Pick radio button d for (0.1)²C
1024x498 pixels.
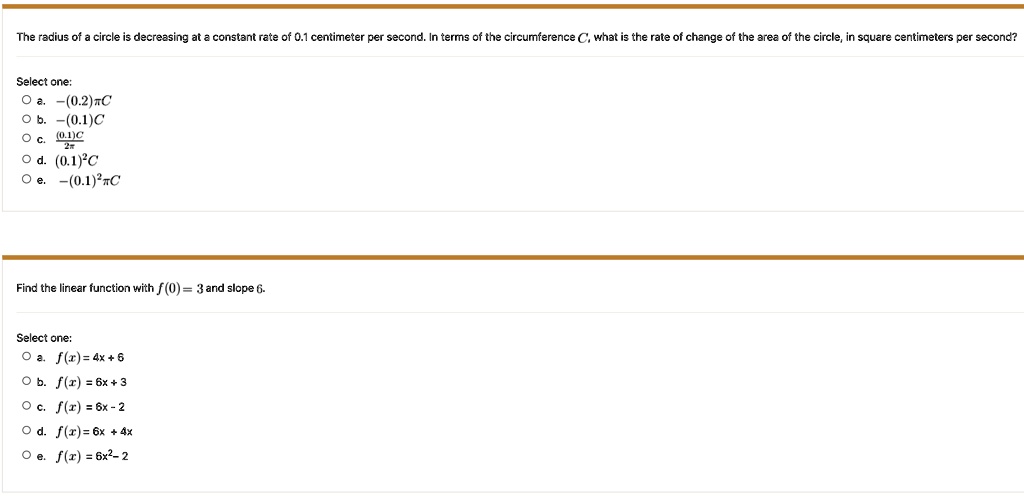coord(26,159)
